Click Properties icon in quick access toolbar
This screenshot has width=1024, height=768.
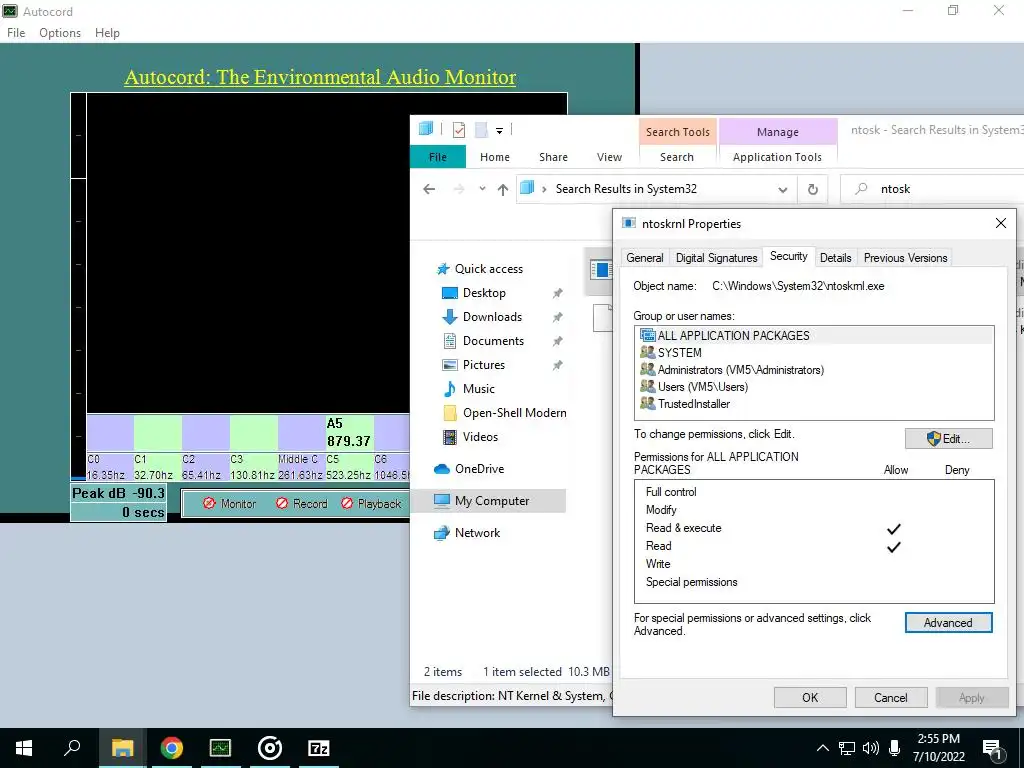pyautogui.click(x=459, y=130)
